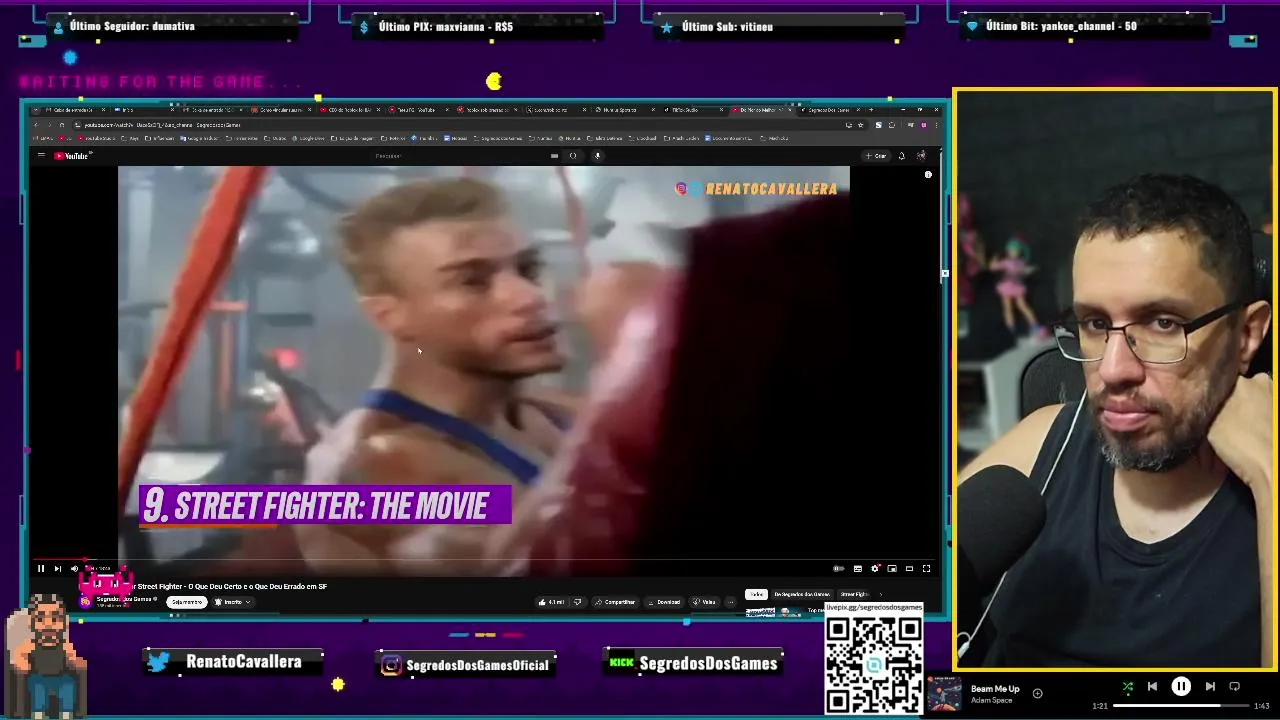Image resolution: width=1280 pixels, height=720 pixels.
Task: Pause the Spotify track
Action: coord(1181,687)
